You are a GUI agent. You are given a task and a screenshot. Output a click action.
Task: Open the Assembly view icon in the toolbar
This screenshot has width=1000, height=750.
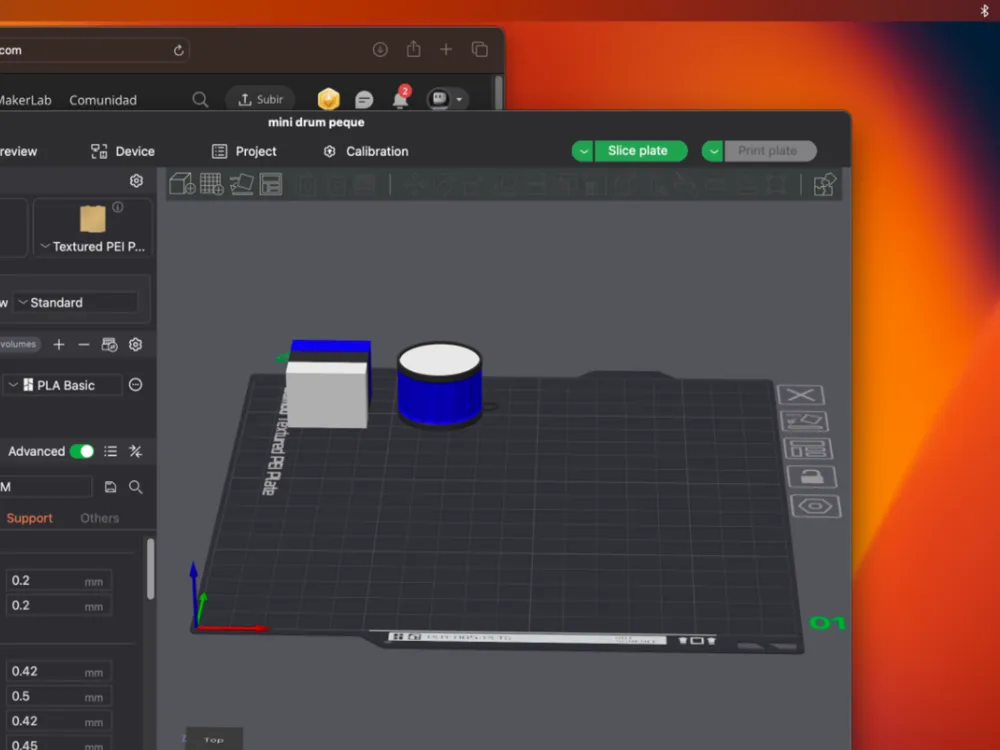pos(825,184)
